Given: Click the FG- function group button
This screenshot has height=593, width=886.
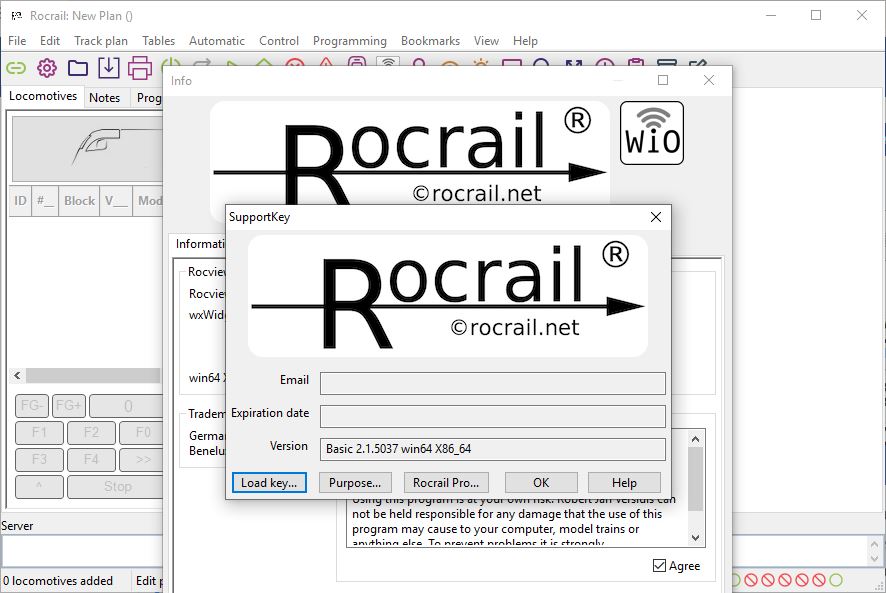Looking at the screenshot, I should (32, 406).
